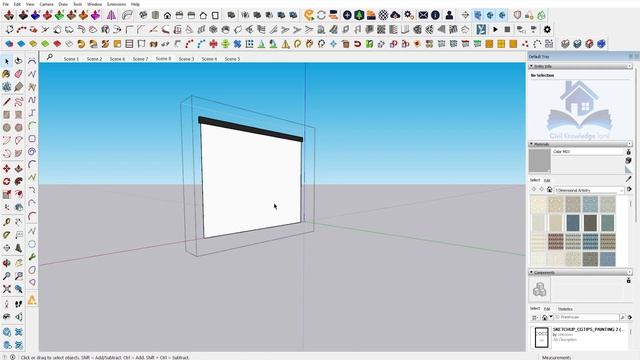Switch to the Scene 8 tab
This screenshot has height=360, width=640.
[x=163, y=59]
